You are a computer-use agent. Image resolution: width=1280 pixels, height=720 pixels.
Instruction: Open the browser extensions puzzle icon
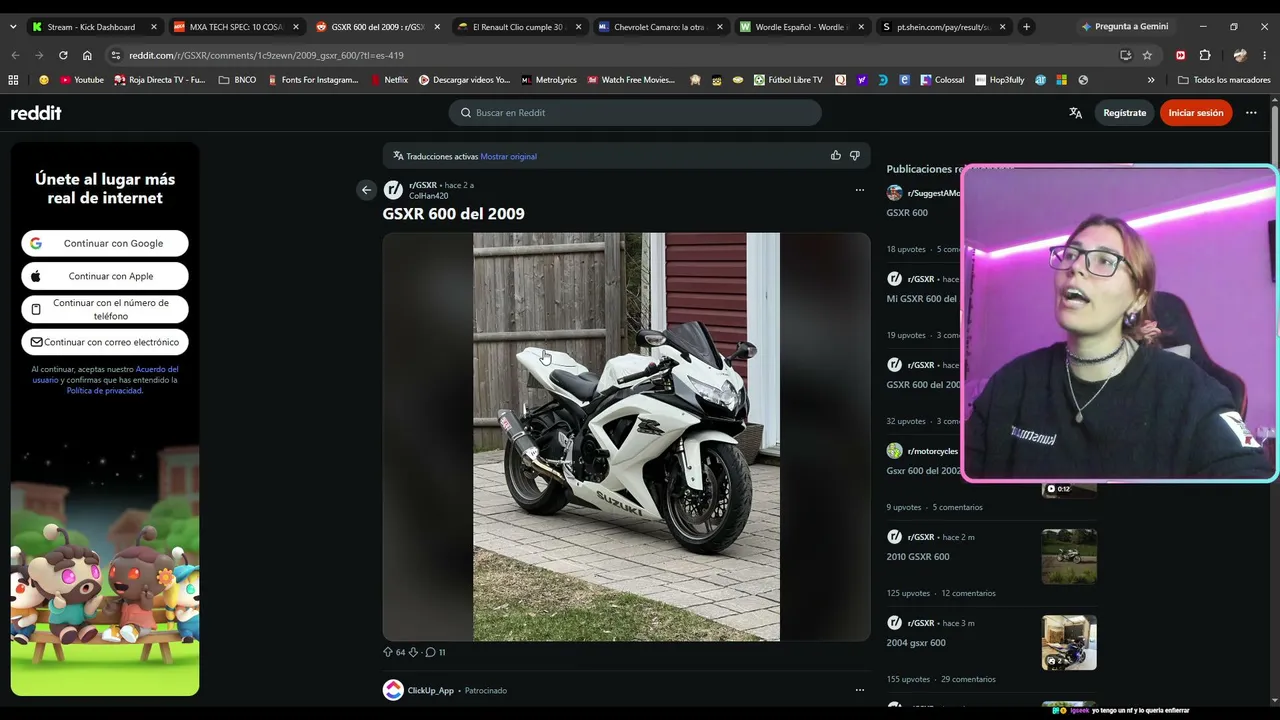pyautogui.click(x=1204, y=55)
